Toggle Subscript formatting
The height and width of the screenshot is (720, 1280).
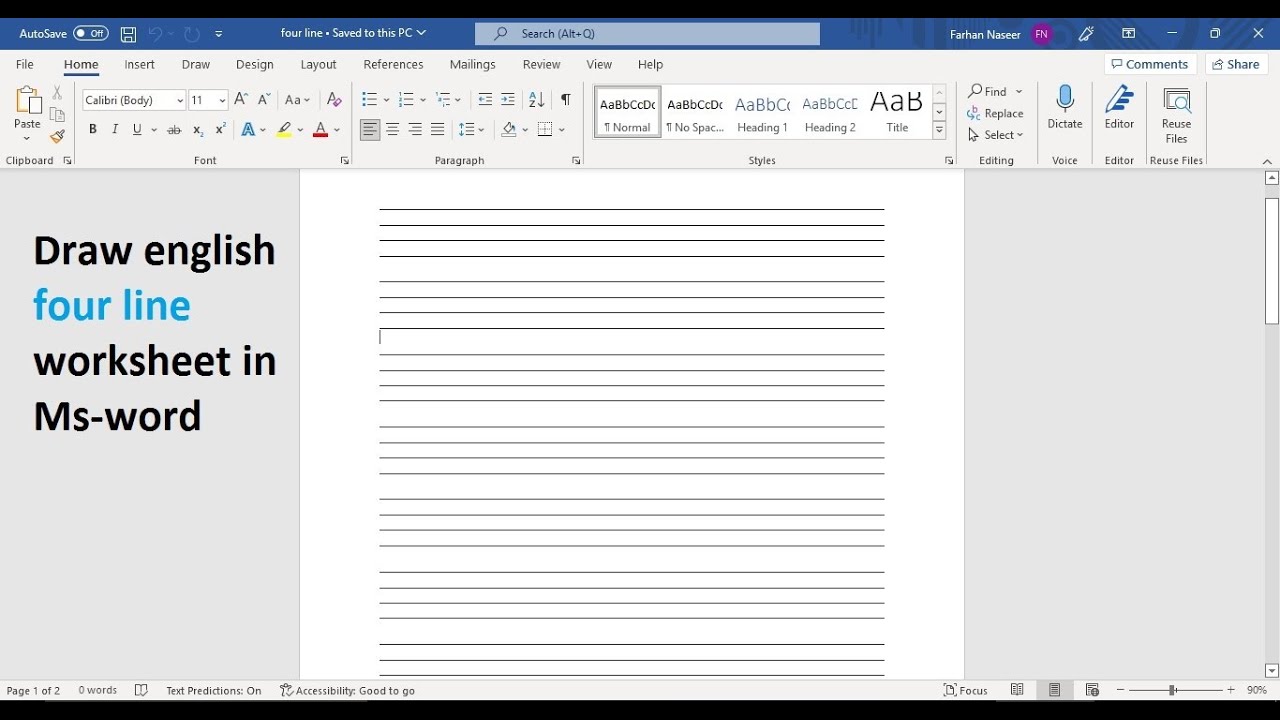pyautogui.click(x=198, y=130)
